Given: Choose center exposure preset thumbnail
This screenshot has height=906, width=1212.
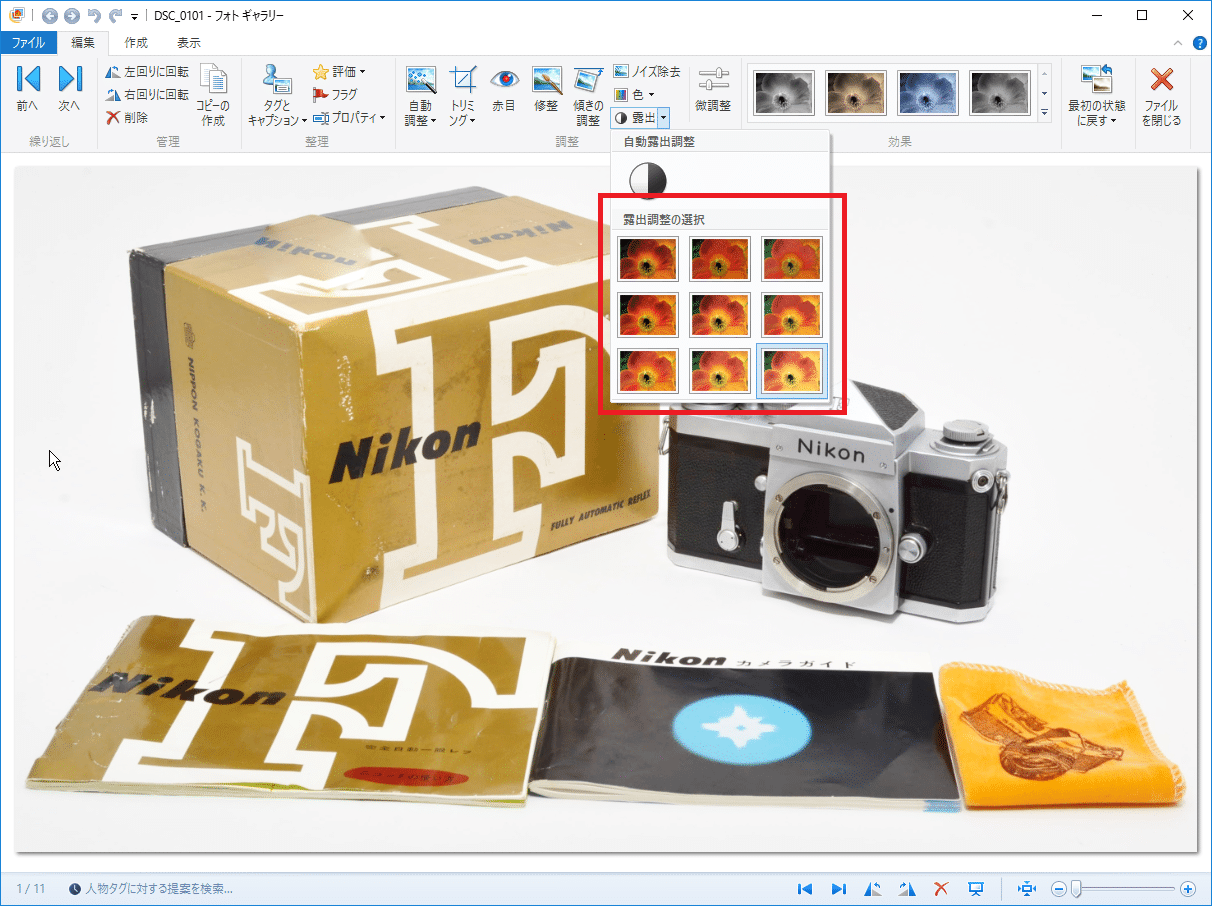Looking at the screenshot, I should pos(720,315).
